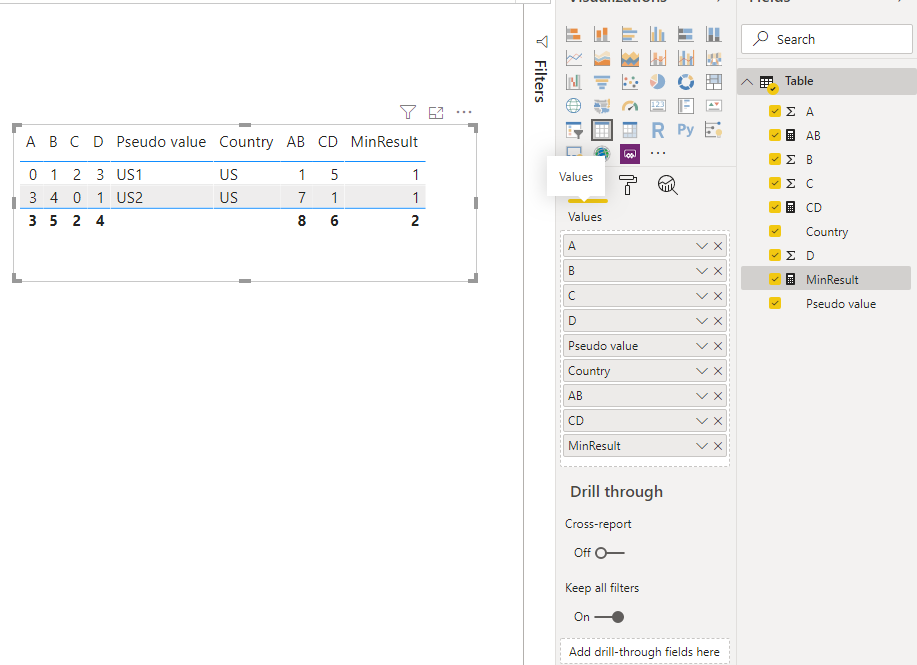This screenshot has width=917, height=665.
Task: Select the Power Apps visual
Action: (630, 154)
